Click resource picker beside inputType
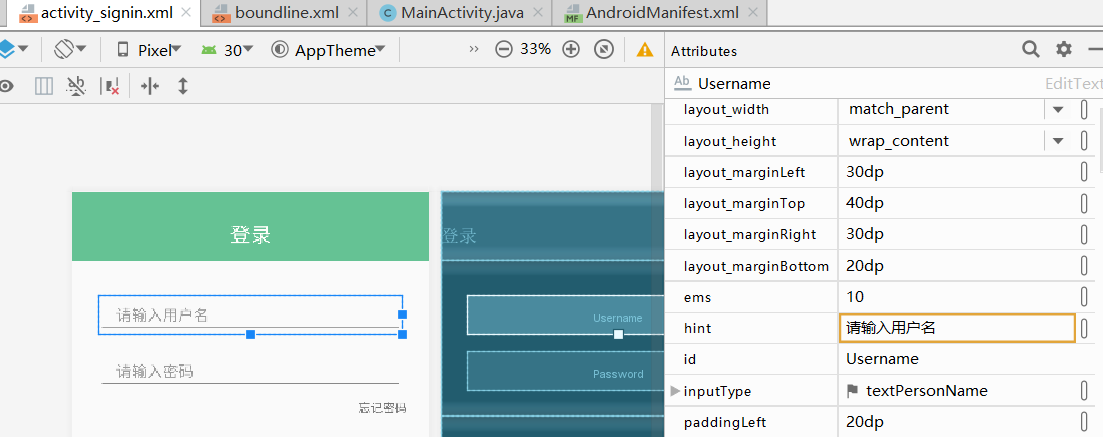Viewport: 1103px width, 437px height. [x=1084, y=391]
